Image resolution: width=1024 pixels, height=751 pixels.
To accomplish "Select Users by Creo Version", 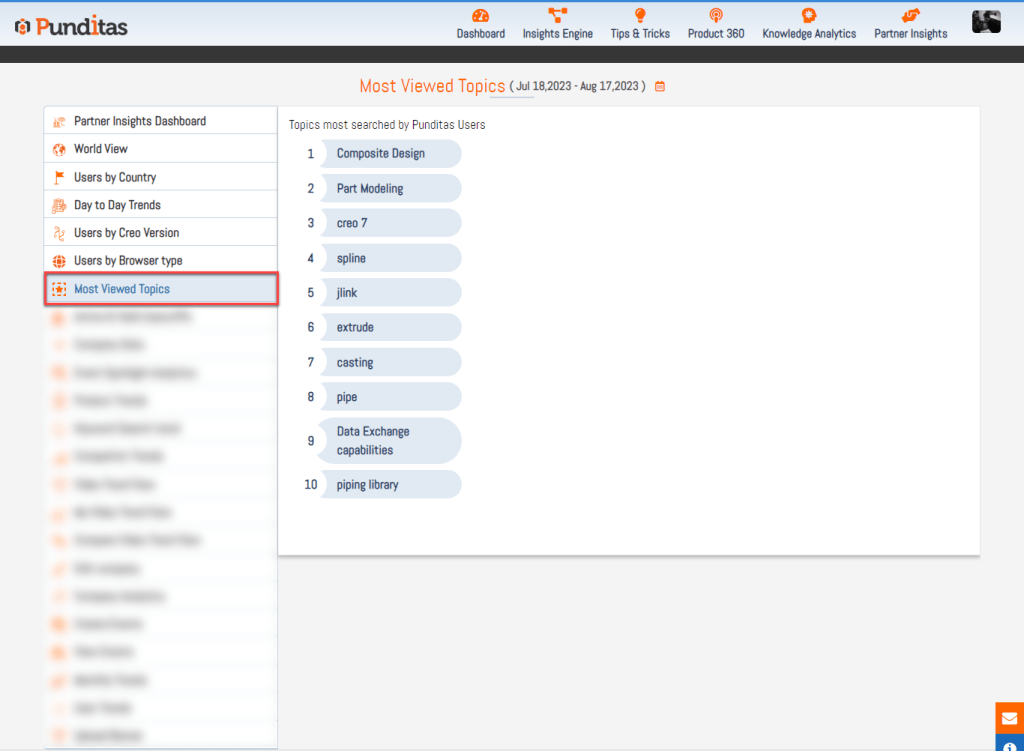I will point(126,233).
